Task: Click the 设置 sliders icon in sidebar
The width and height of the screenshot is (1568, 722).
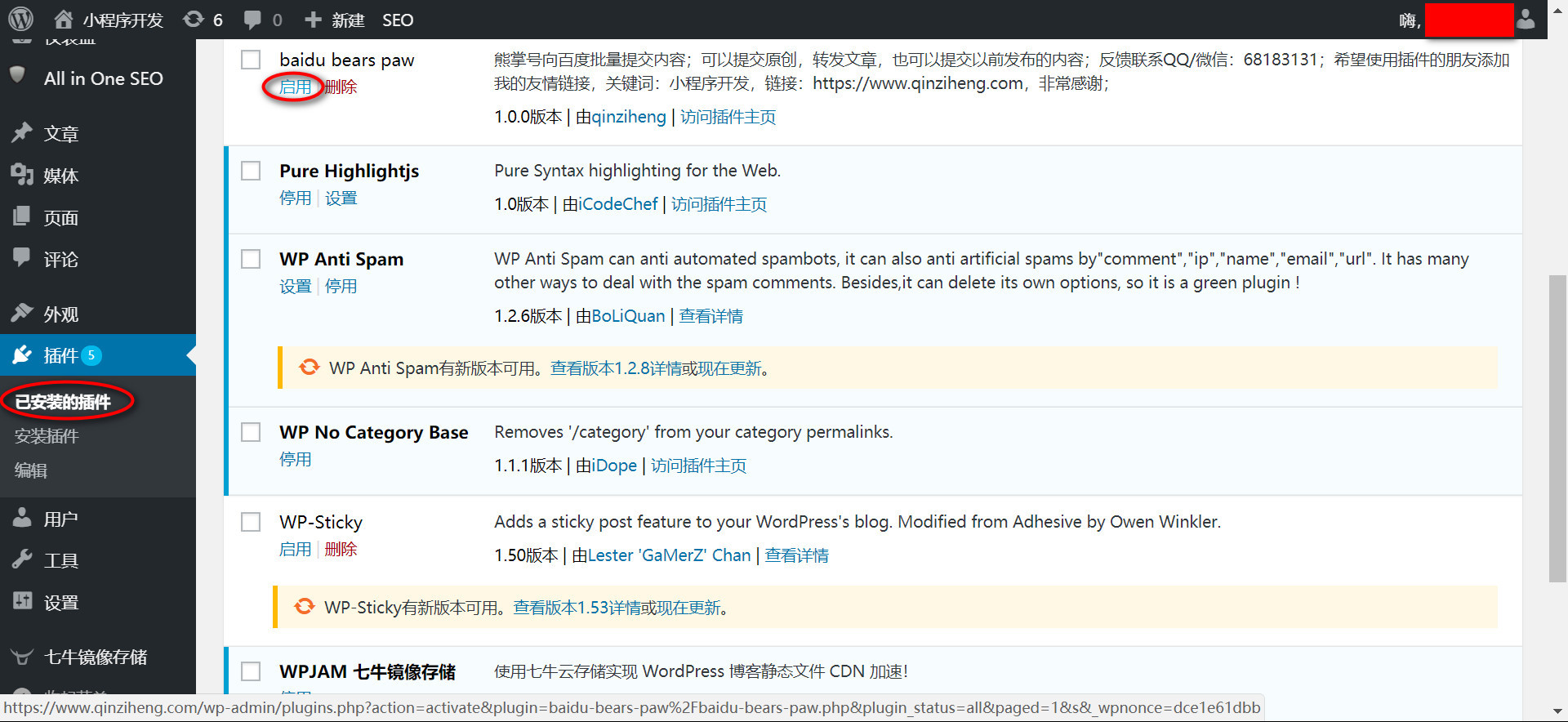Action: click(x=22, y=601)
